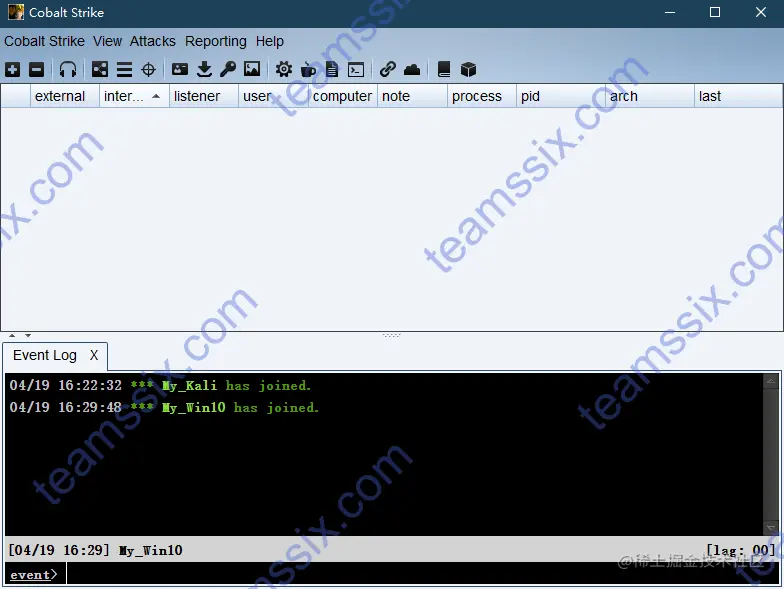Sort by the internal column header
This screenshot has width=784, height=589.
(134, 96)
